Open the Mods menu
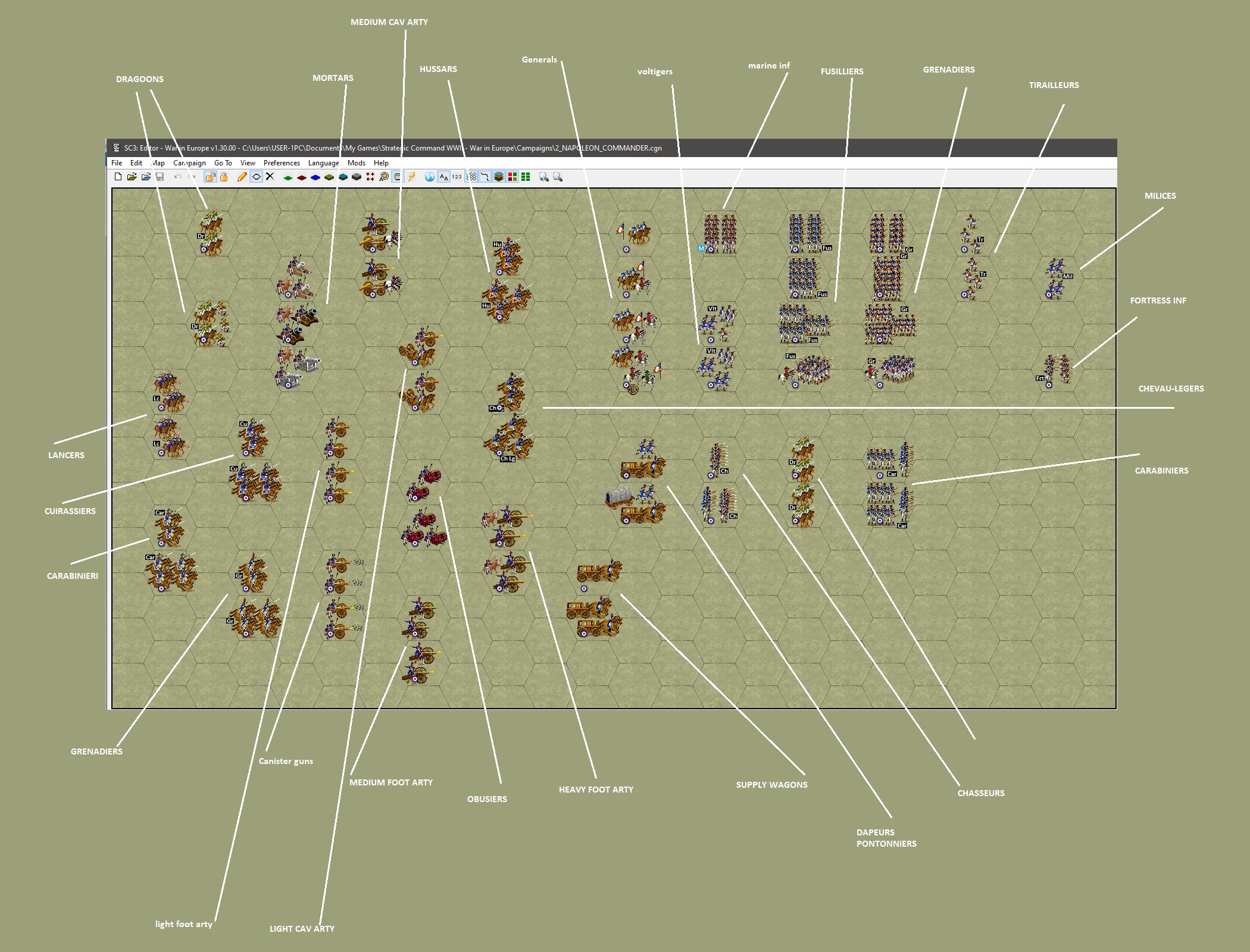Screen dimensions: 1250x952 coord(356,163)
